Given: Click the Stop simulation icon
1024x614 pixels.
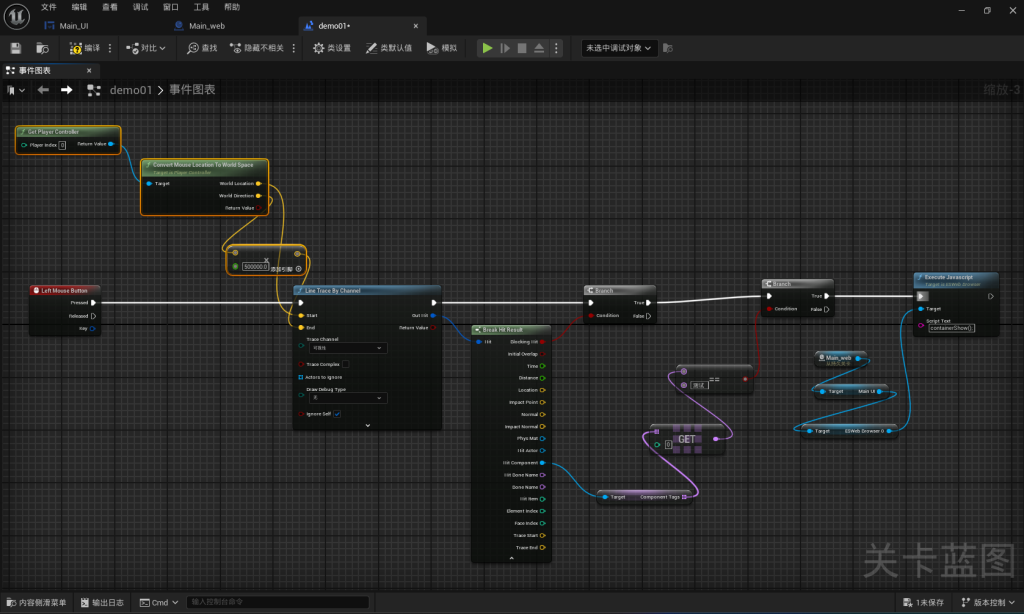Looking at the screenshot, I should click(x=522, y=48).
